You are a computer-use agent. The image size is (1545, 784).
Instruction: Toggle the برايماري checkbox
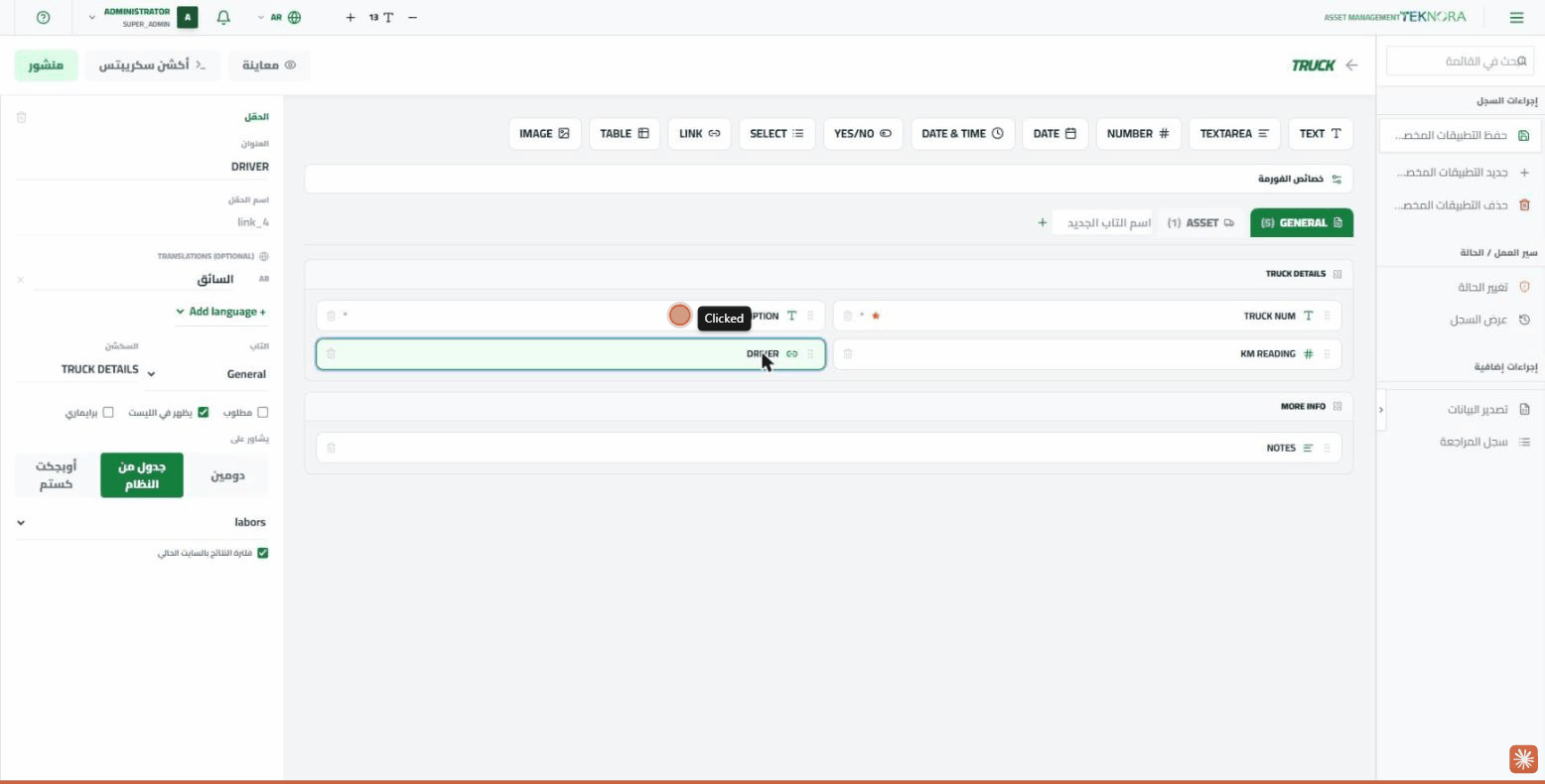[x=108, y=412]
